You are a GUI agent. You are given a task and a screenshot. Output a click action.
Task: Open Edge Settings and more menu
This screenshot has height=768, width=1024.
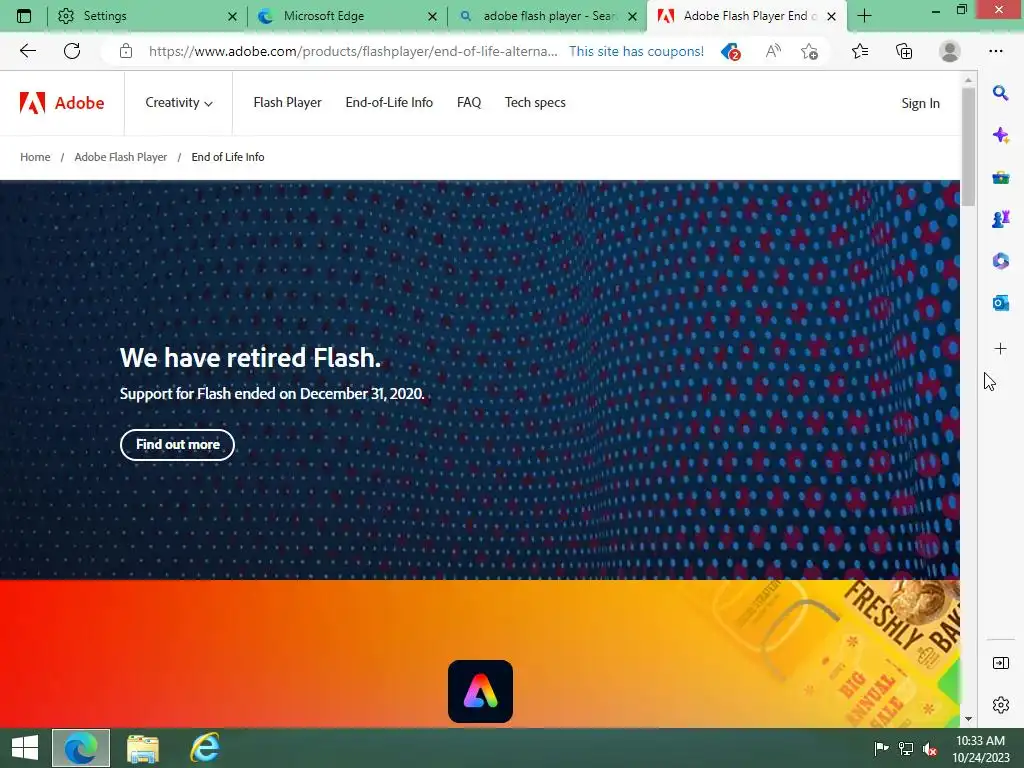point(995,51)
